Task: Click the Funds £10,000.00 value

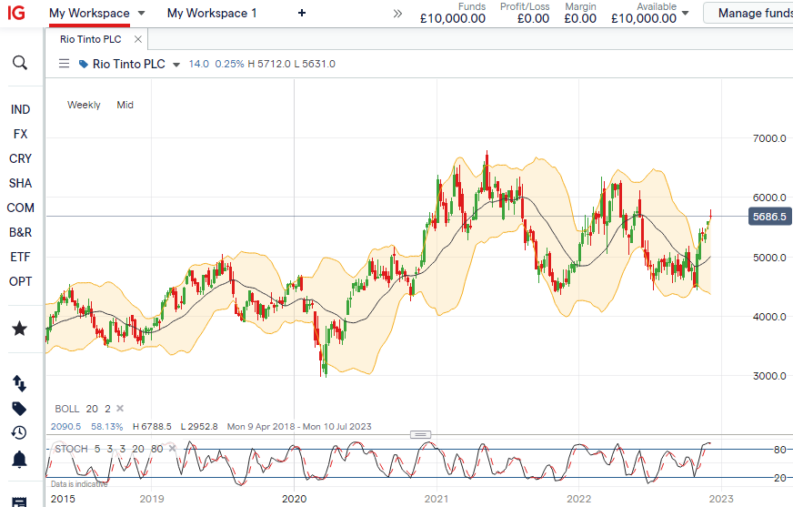Action: [453, 19]
